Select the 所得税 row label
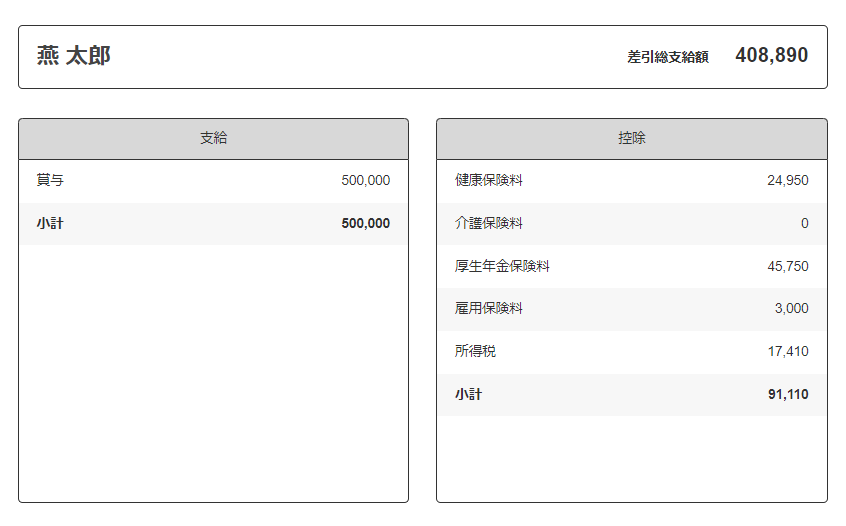 pyautogui.click(x=475, y=351)
